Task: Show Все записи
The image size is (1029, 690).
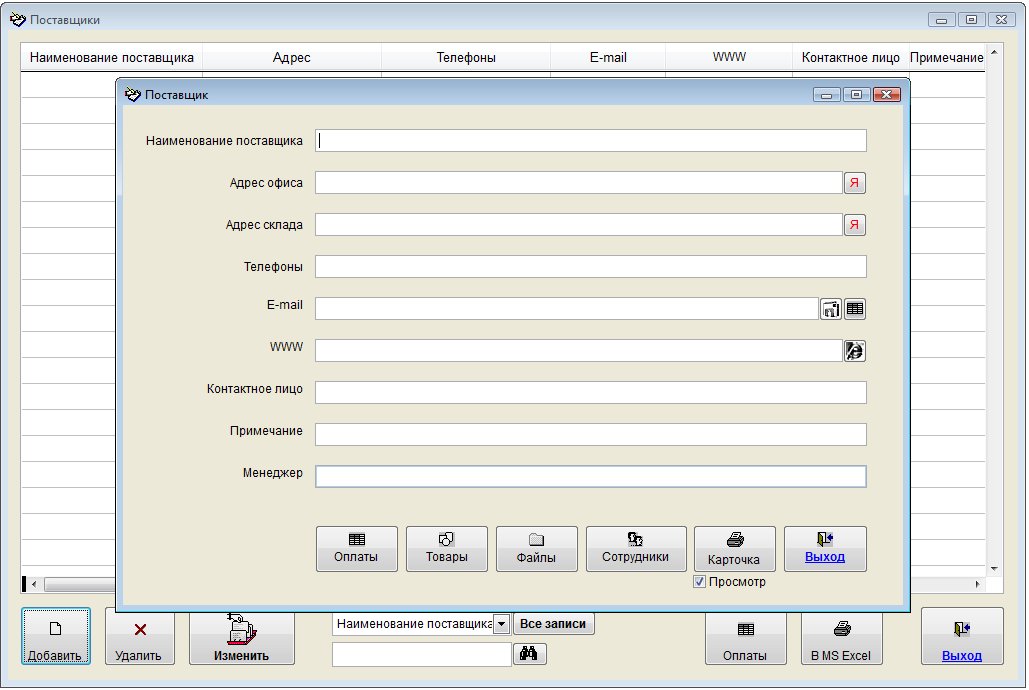Action: pos(553,624)
